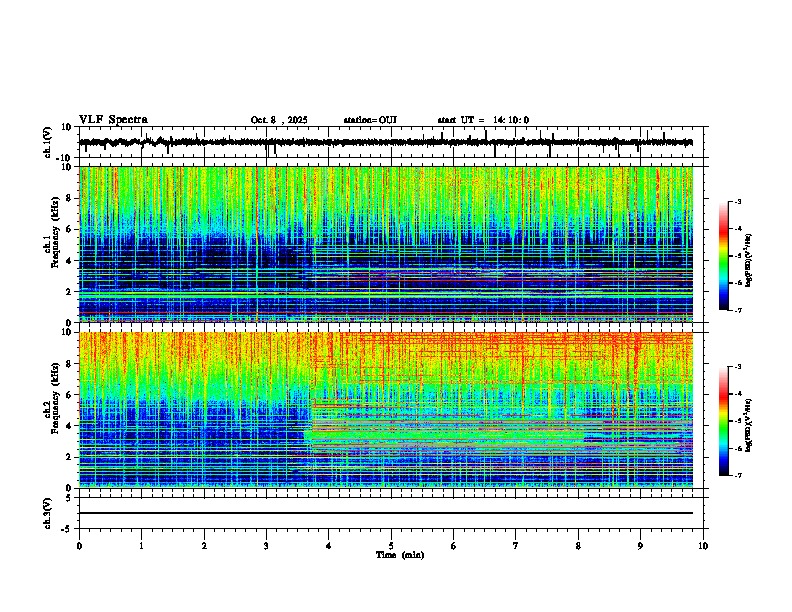The width and height of the screenshot is (792, 612).
Task: Click the "ch.3(V)" axis label
Action: click(48, 513)
